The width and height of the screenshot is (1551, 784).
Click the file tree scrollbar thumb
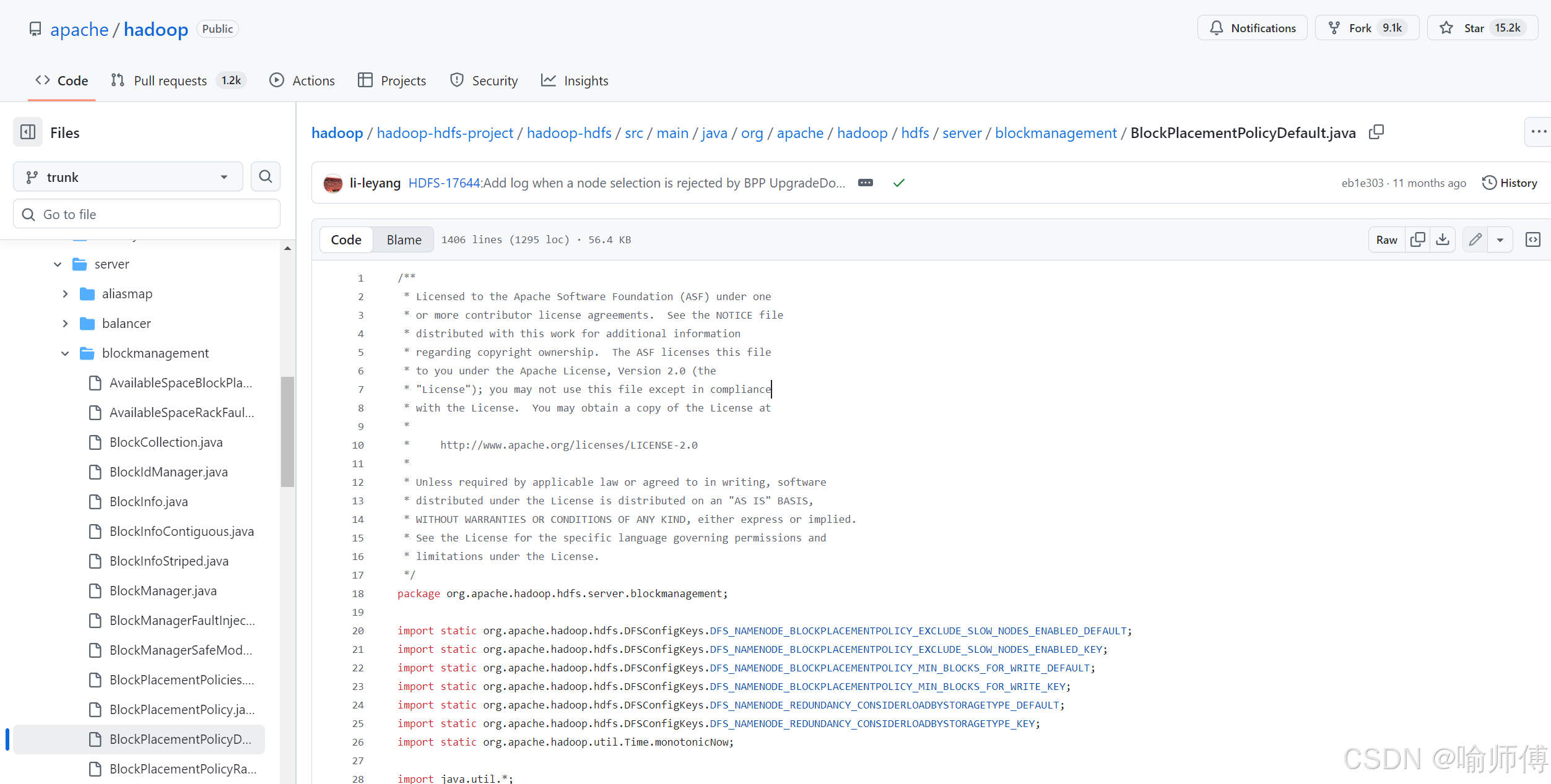pos(287,432)
